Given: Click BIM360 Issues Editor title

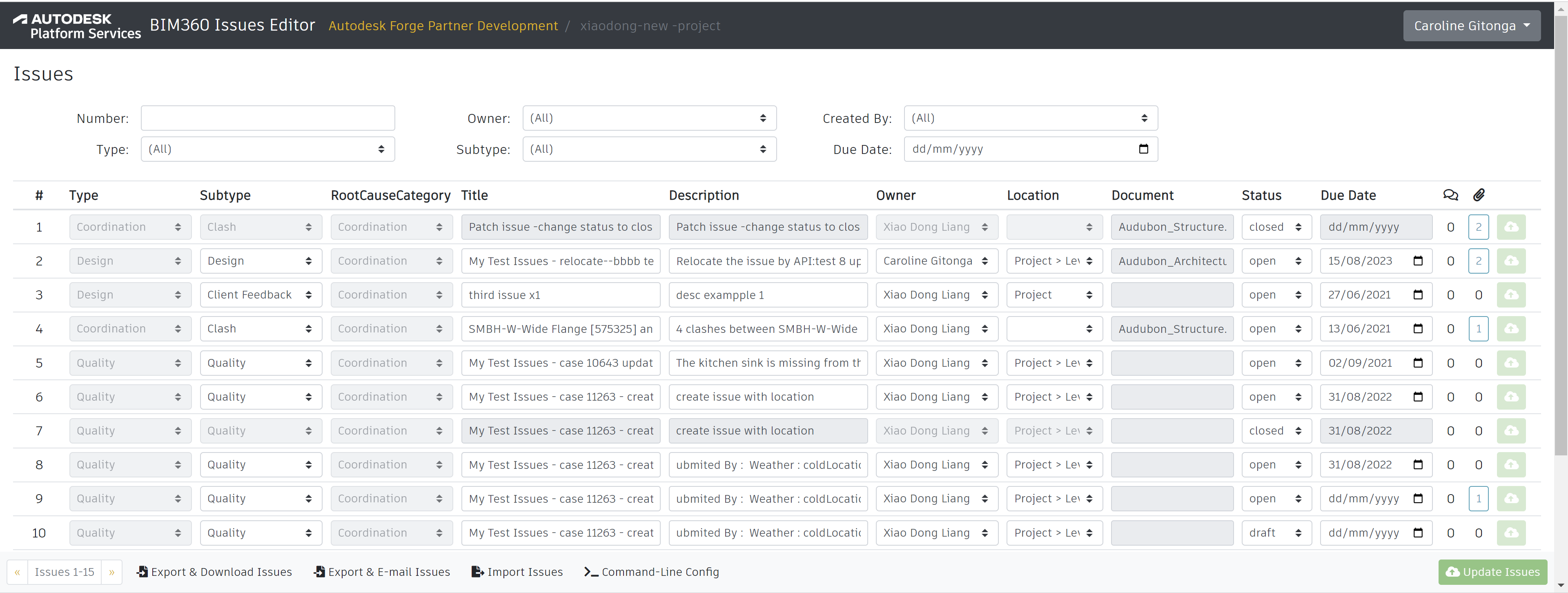Looking at the screenshot, I should (x=232, y=25).
